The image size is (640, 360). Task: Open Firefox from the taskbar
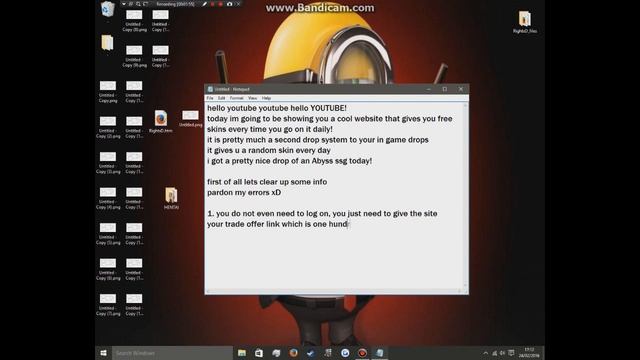pos(293,353)
